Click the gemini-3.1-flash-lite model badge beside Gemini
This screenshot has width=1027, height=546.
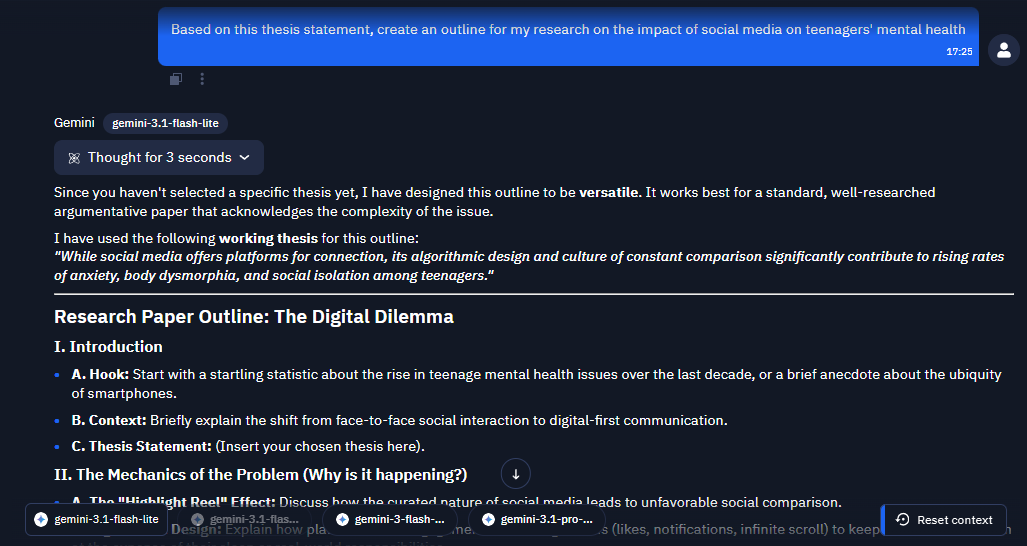coord(165,123)
